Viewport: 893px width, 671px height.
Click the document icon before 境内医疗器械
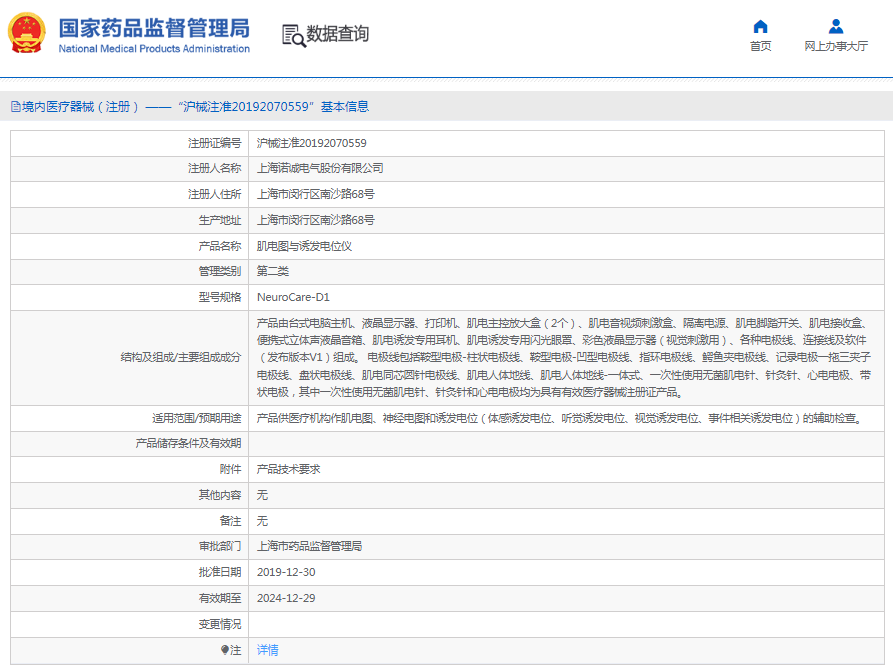pos(15,107)
